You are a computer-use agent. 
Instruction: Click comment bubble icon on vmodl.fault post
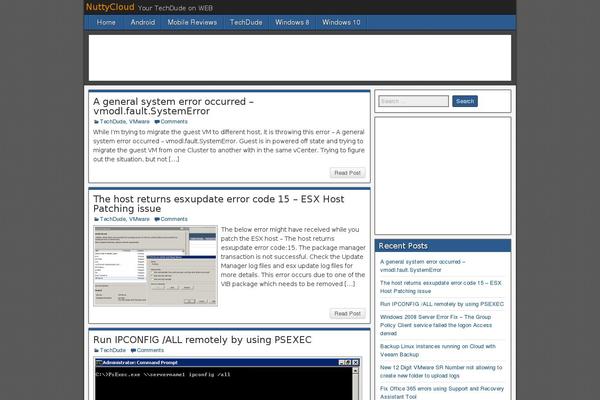tap(157, 122)
